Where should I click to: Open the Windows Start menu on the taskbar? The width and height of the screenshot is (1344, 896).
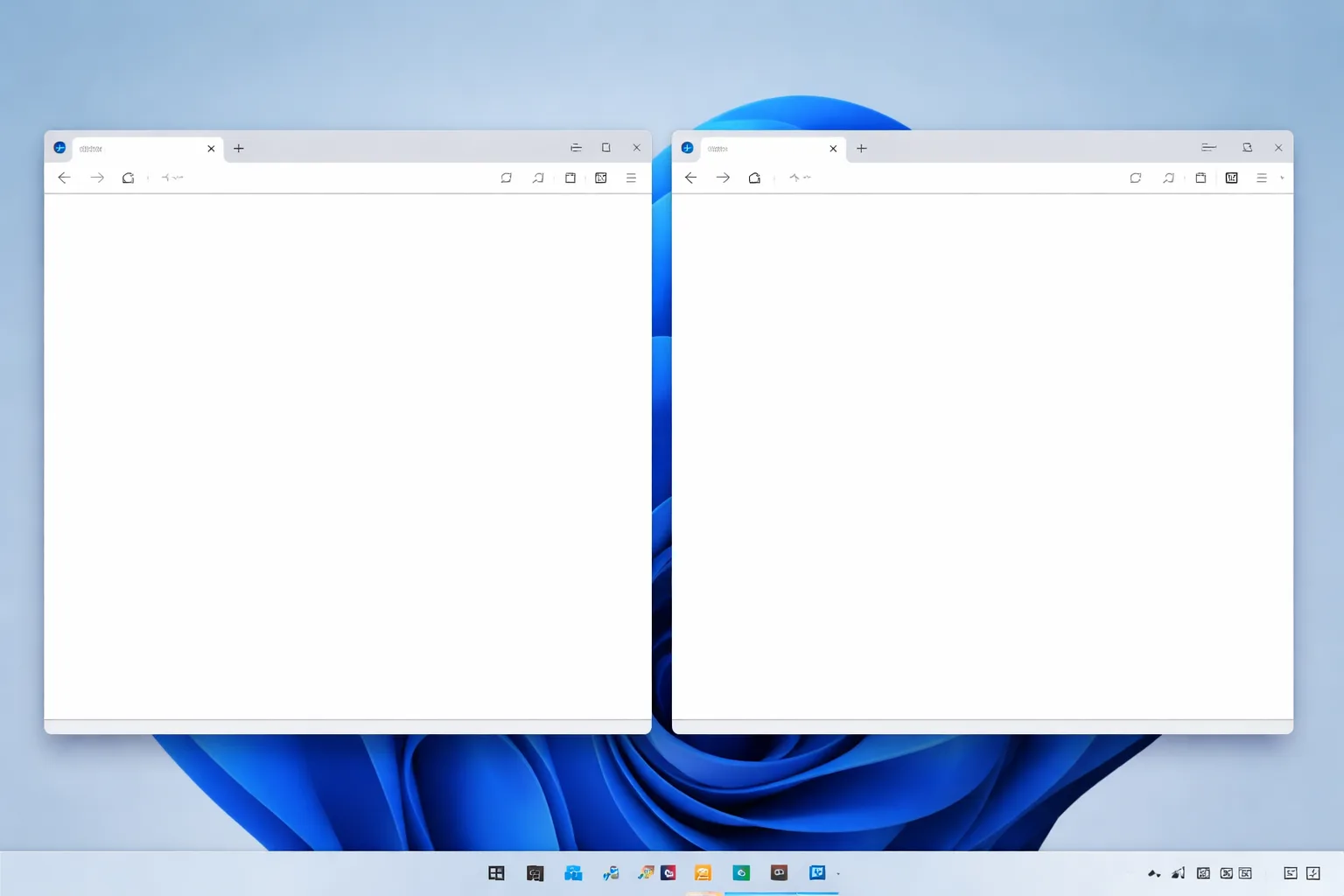[496, 873]
